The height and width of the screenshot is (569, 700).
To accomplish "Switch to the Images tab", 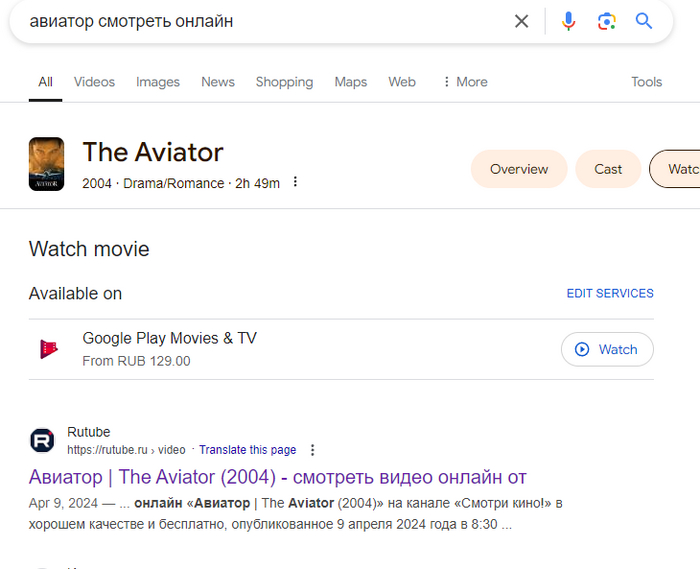I will [158, 82].
